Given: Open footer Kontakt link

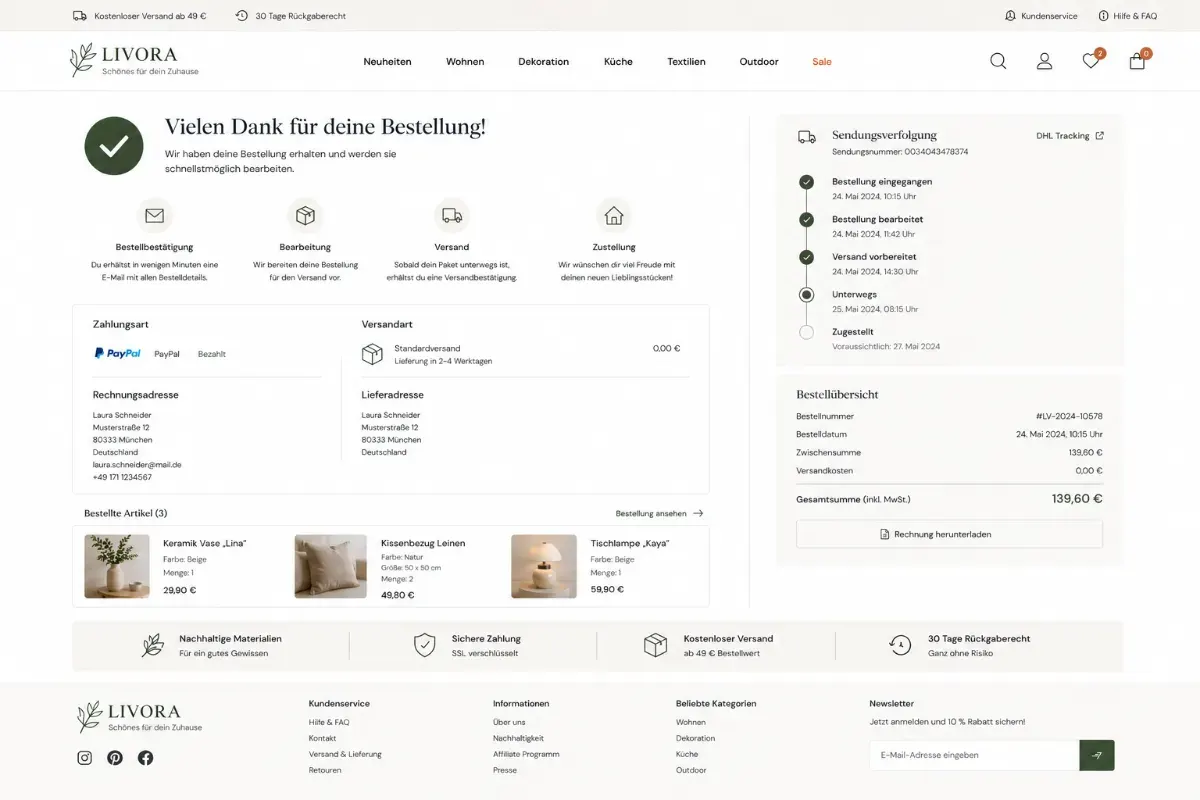Looking at the screenshot, I should coord(322,738).
